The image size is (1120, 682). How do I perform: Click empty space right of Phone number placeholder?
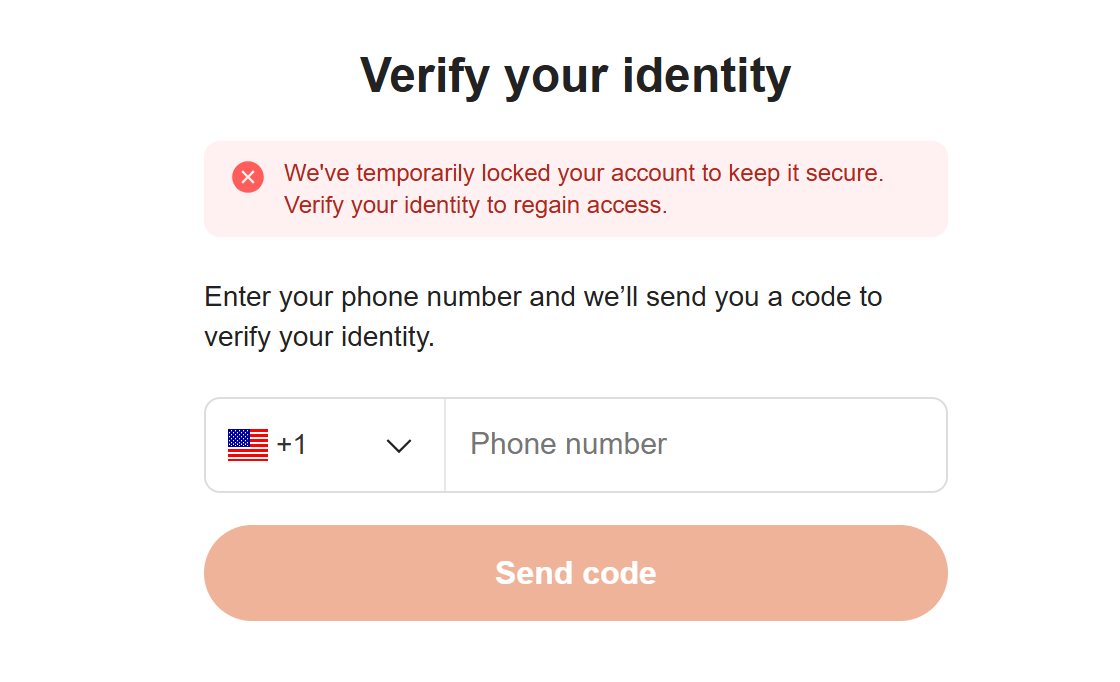(x=807, y=445)
